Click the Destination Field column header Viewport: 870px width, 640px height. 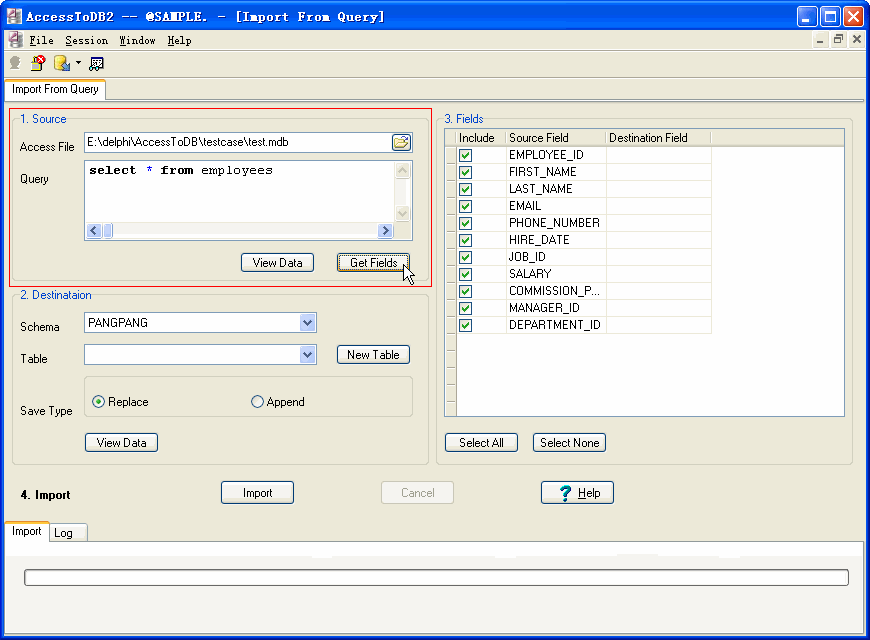coord(658,138)
